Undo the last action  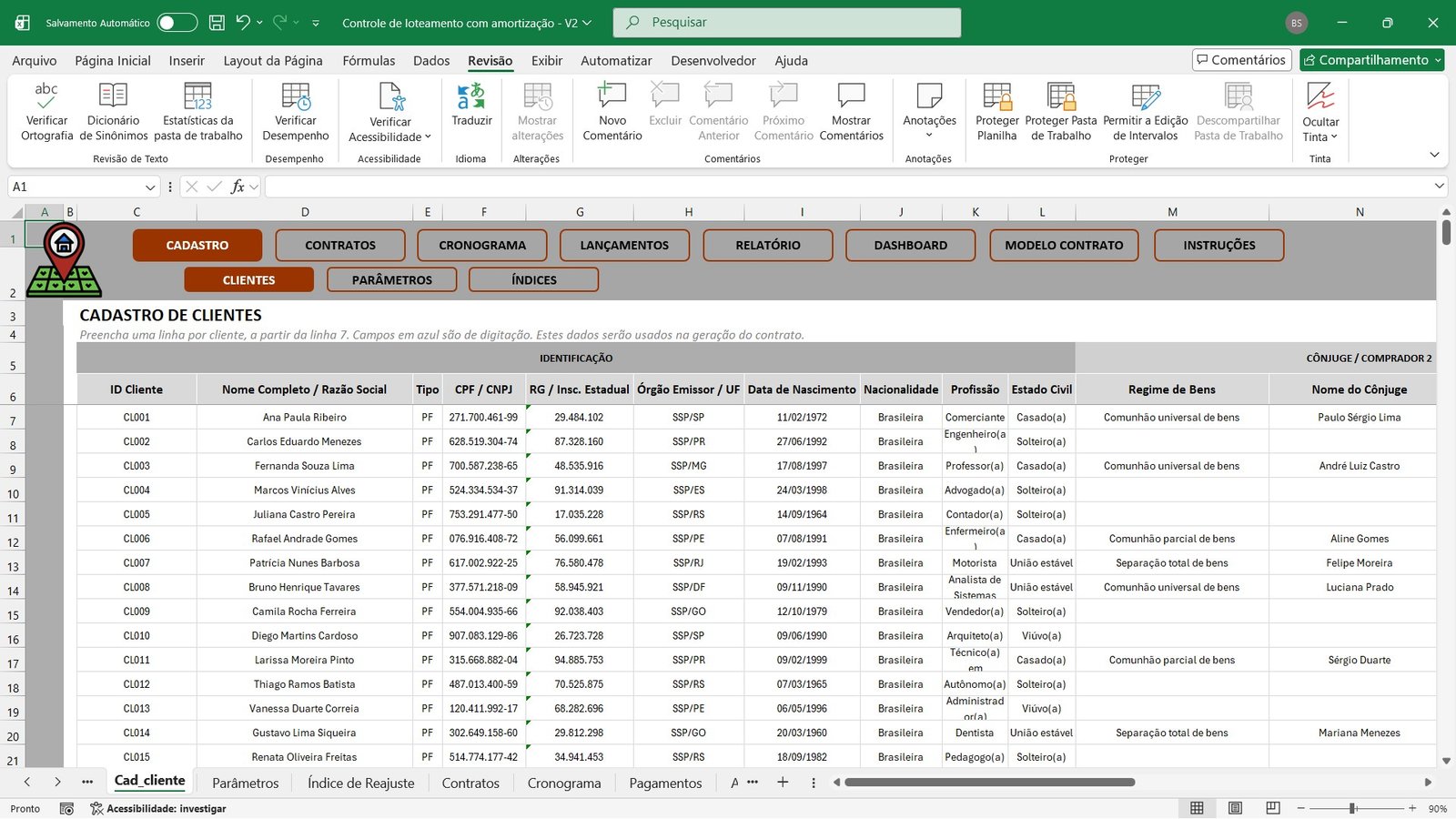point(242,23)
